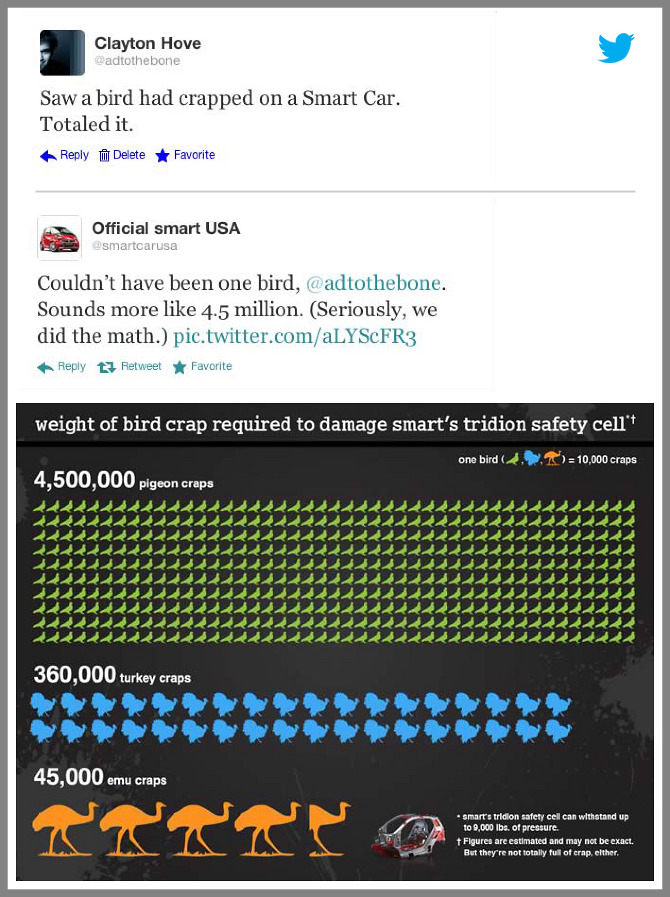Favorite Clayton Hove's tweet with the star
The image size is (670, 897).
click(185, 155)
